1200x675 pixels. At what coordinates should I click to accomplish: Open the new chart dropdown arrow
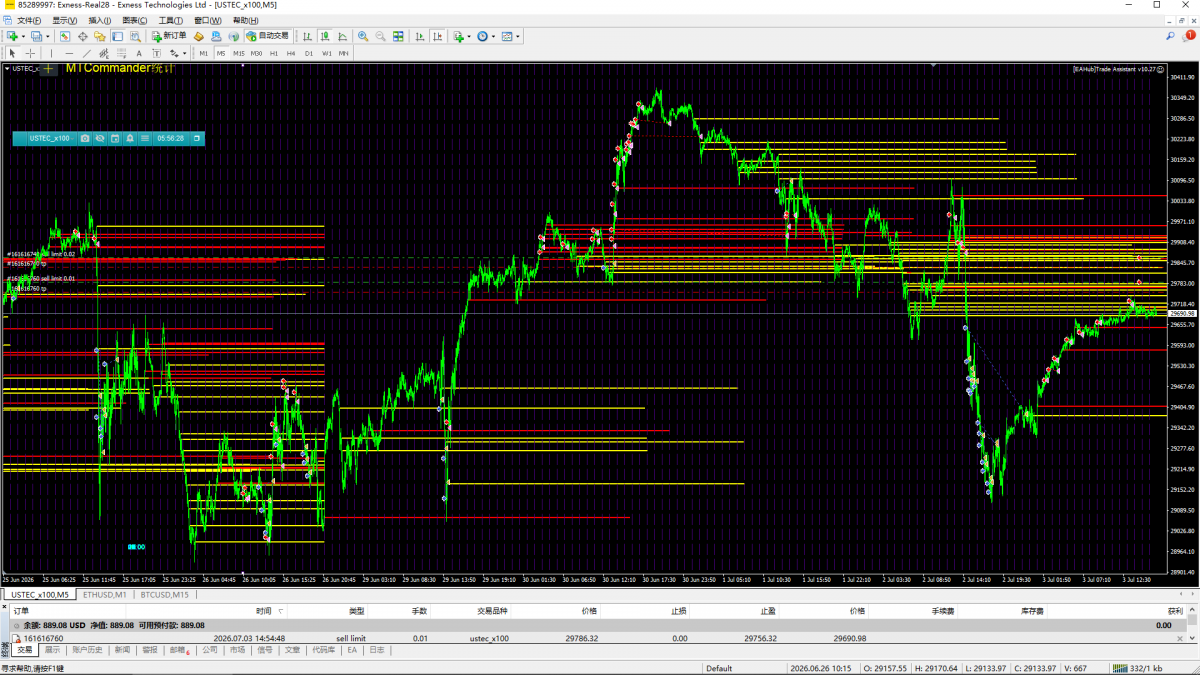[22, 36]
